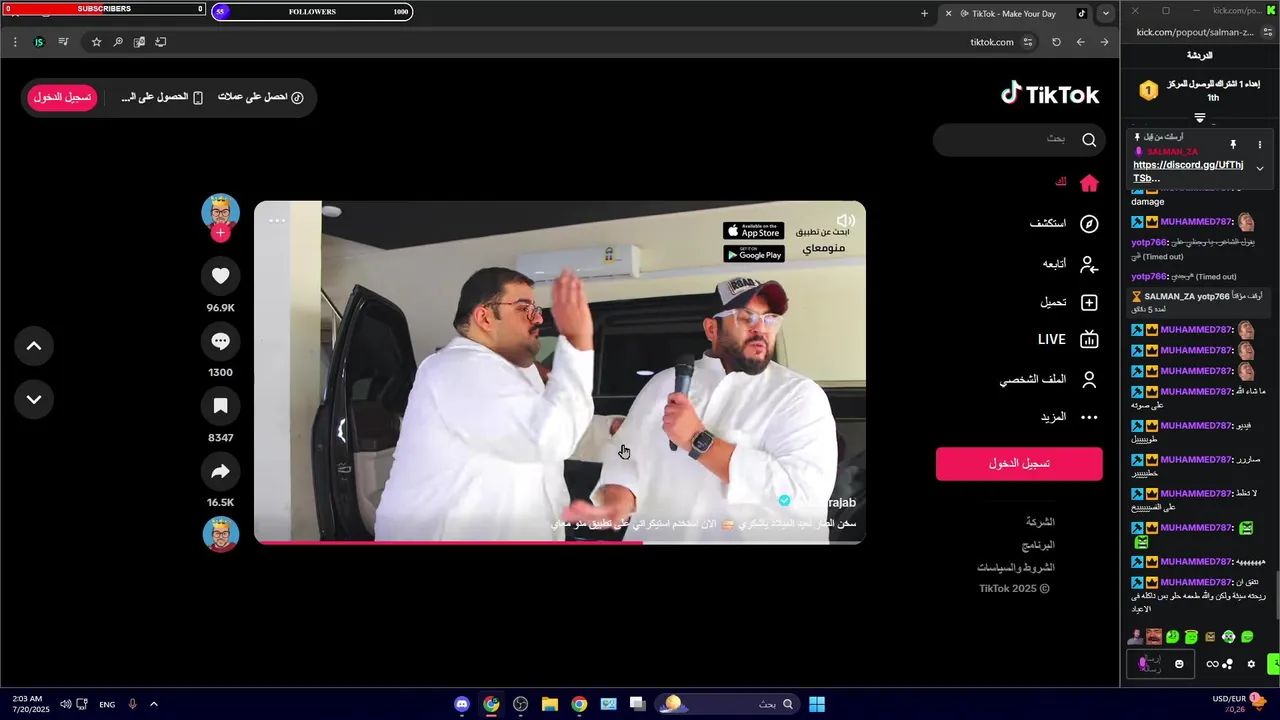Select the TikTok - Make Your Day tab

[1017, 13]
